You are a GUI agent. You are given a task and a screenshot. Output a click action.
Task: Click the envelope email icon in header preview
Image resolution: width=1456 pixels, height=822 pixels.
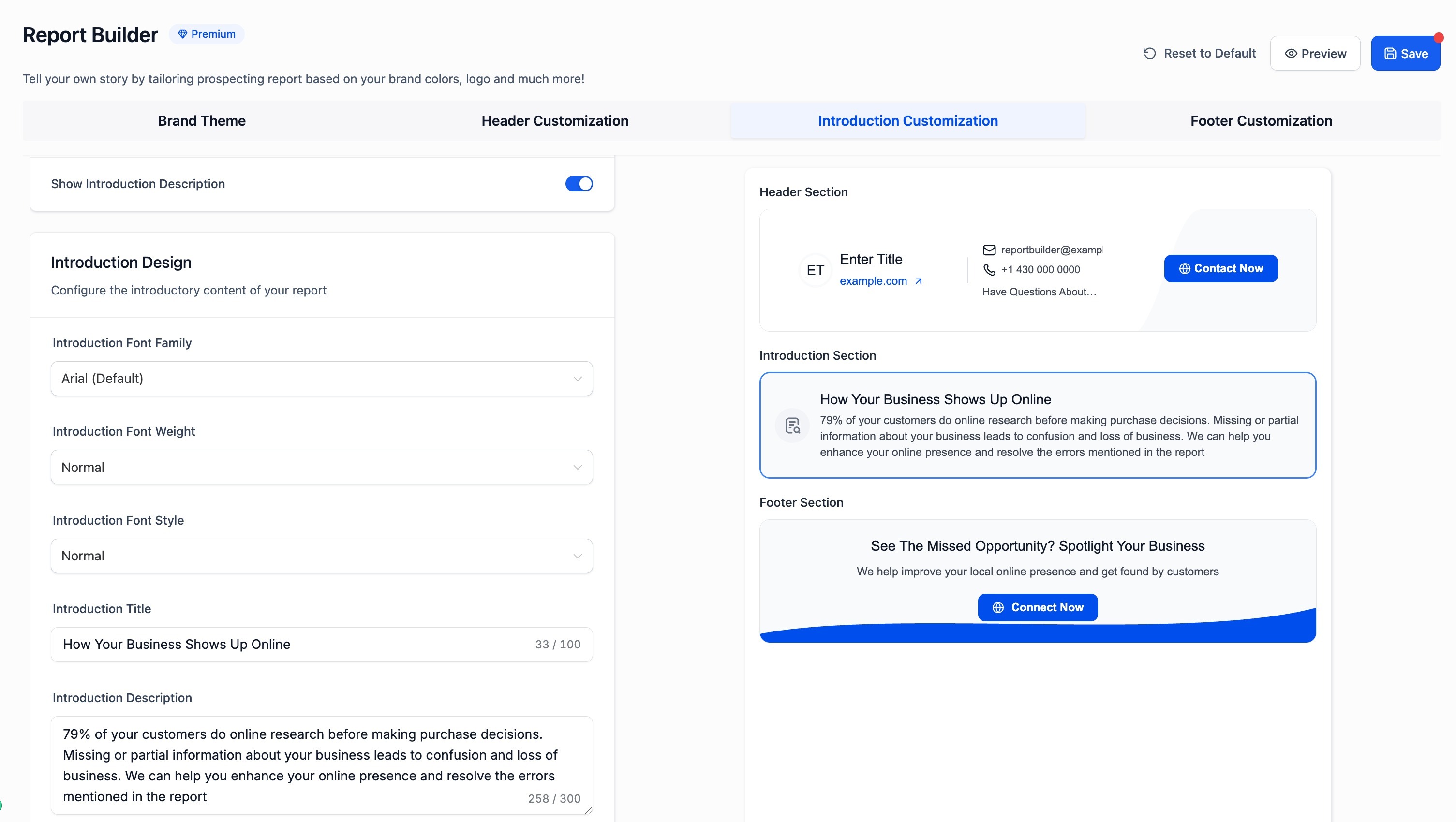pos(989,250)
